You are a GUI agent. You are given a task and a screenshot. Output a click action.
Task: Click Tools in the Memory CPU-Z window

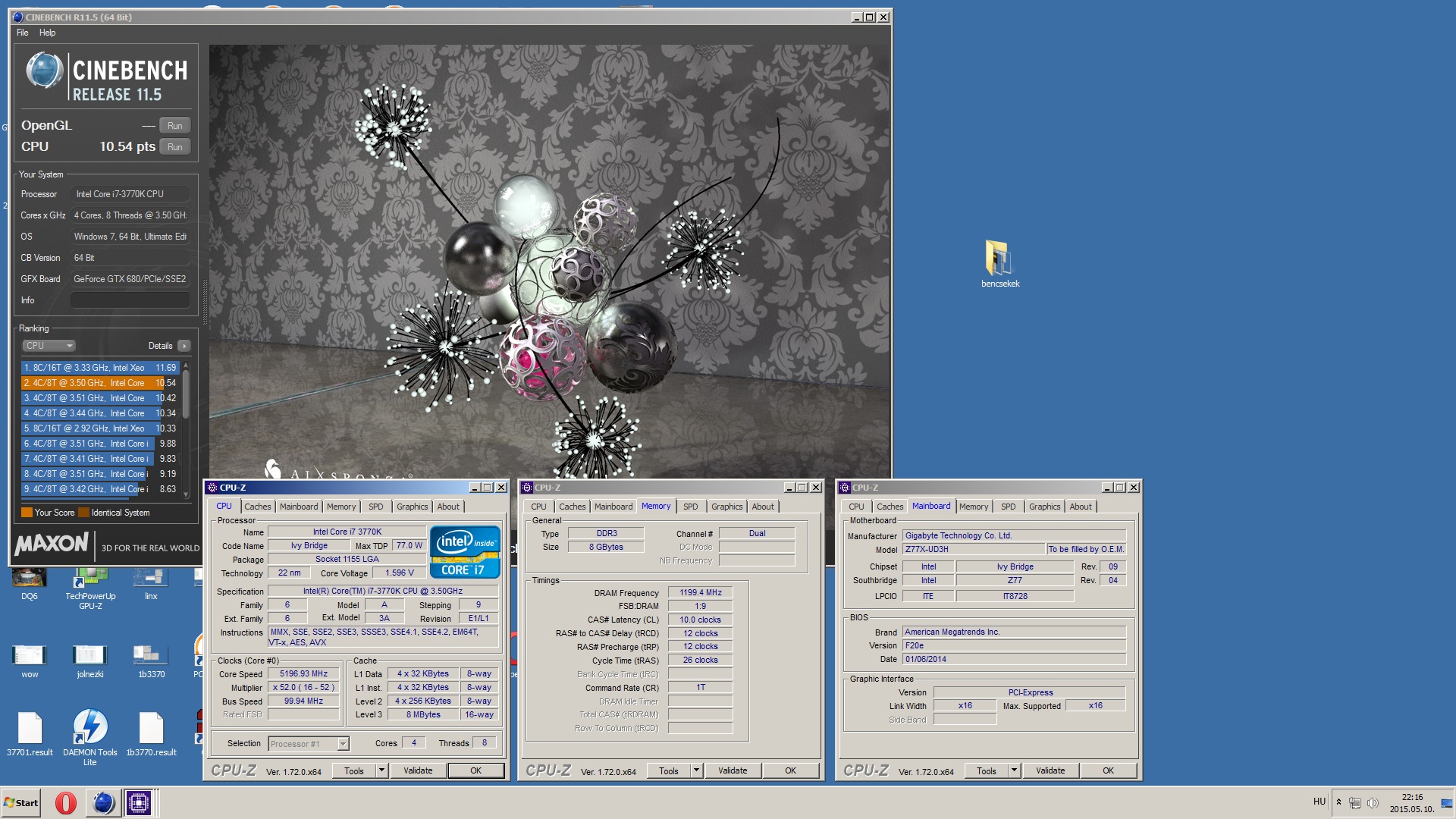pos(669,770)
